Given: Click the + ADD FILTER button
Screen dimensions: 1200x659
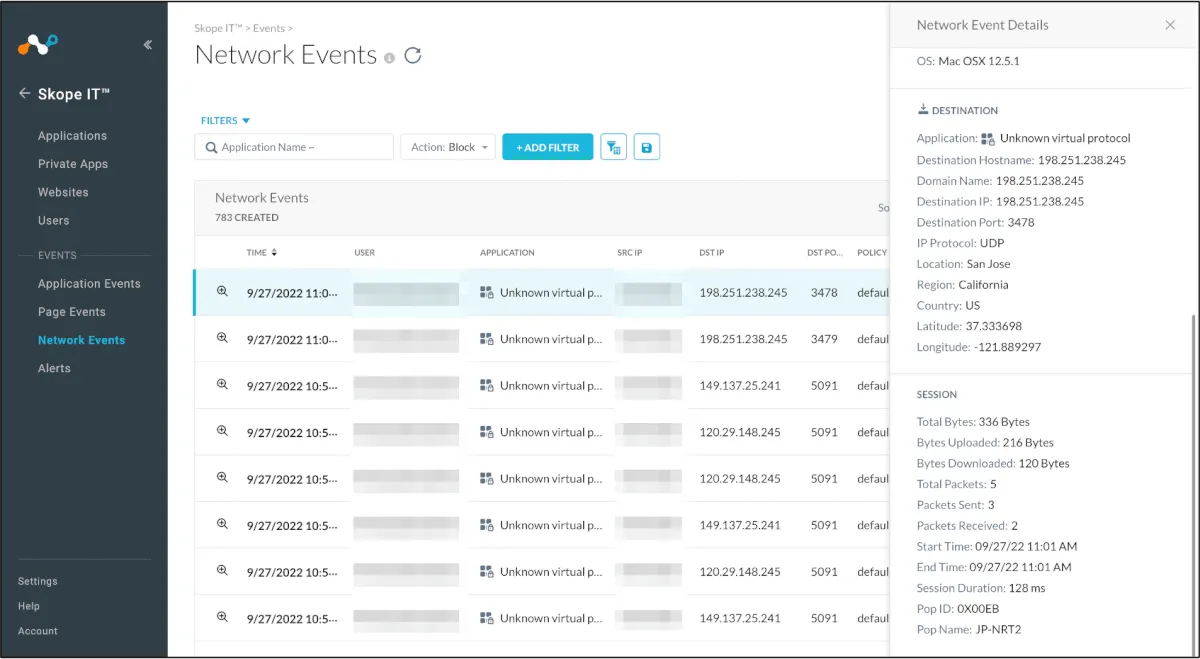Looking at the screenshot, I should 547,147.
